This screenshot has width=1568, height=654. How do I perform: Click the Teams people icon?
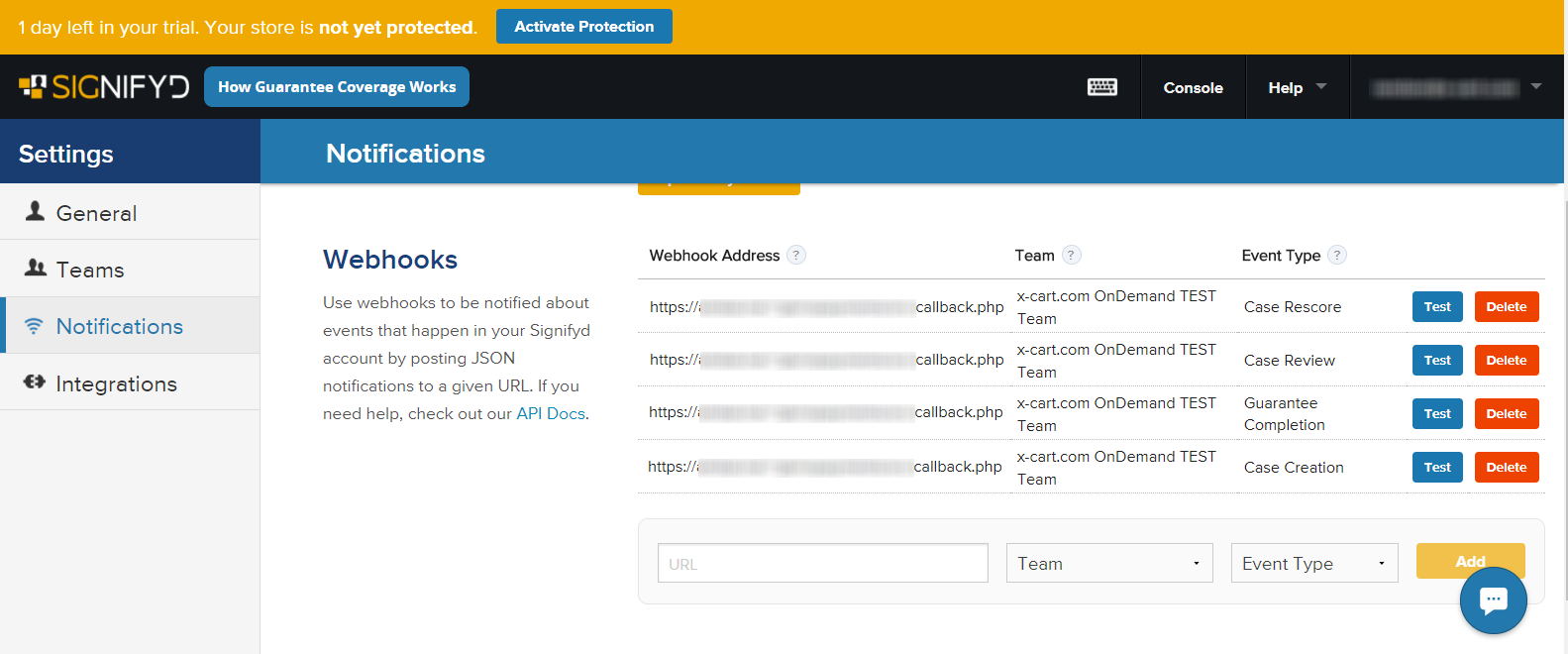[36, 268]
